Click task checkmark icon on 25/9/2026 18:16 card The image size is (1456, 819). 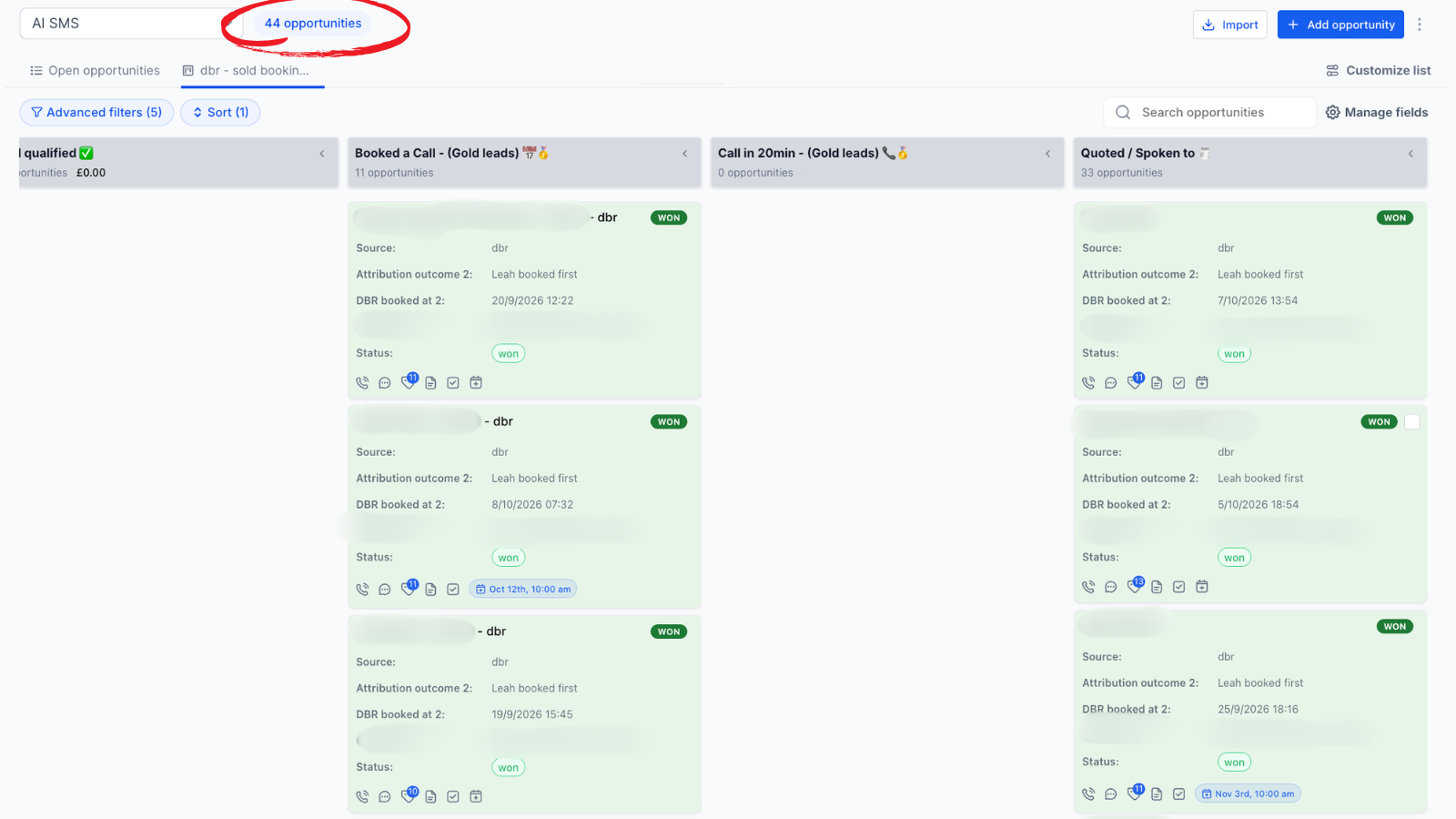pos(1179,794)
